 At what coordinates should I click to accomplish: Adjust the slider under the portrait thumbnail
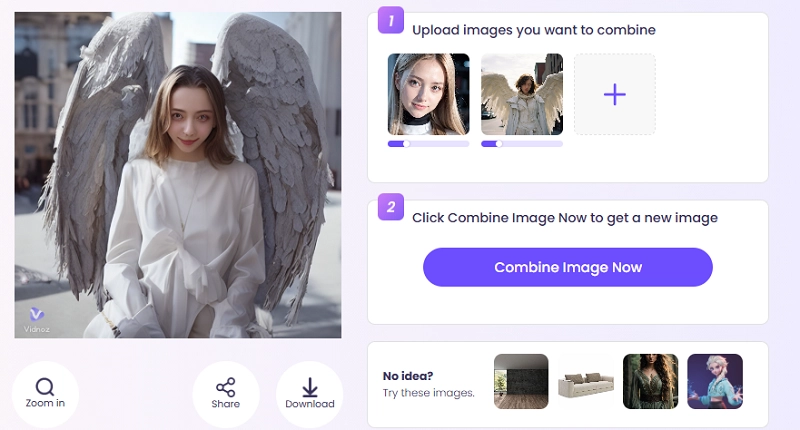(x=406, y=144)
